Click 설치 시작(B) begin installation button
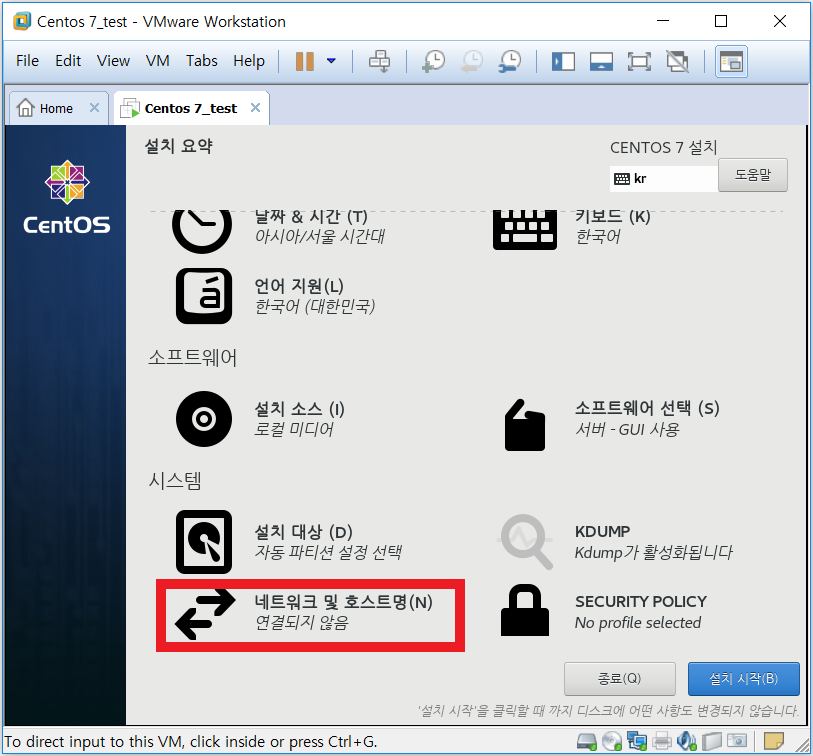The image size is (813, 756). (744, 679)
